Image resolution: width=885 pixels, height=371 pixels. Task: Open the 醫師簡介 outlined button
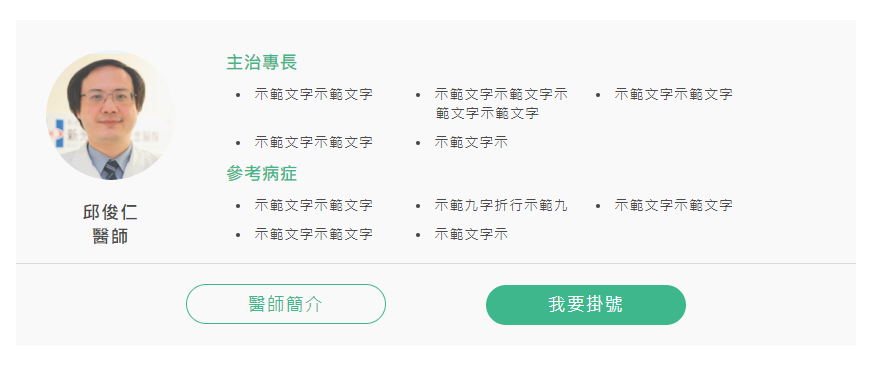pos(286,304)
